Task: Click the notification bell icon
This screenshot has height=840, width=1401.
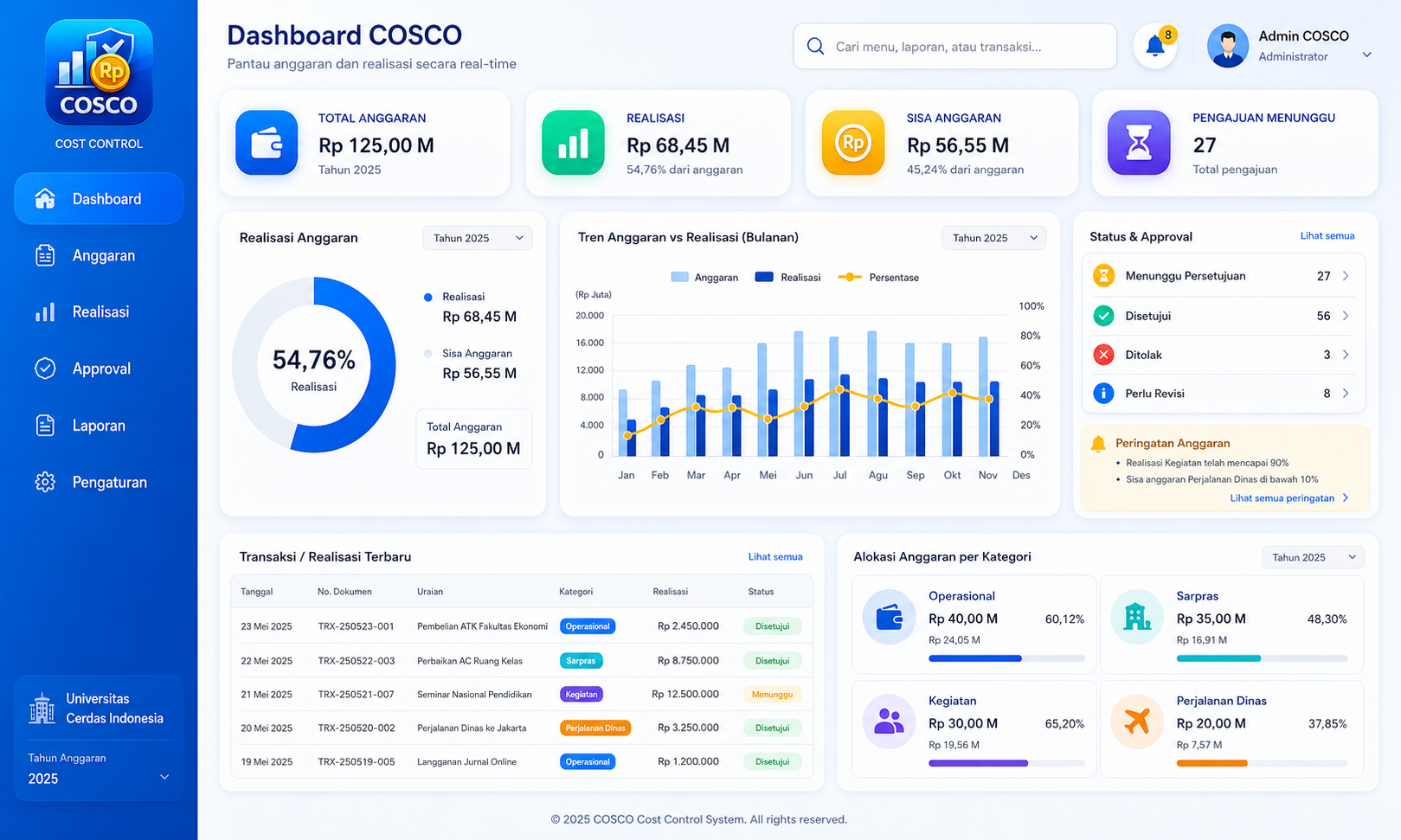Action: pyautogui.click(x=1155, y=47)
